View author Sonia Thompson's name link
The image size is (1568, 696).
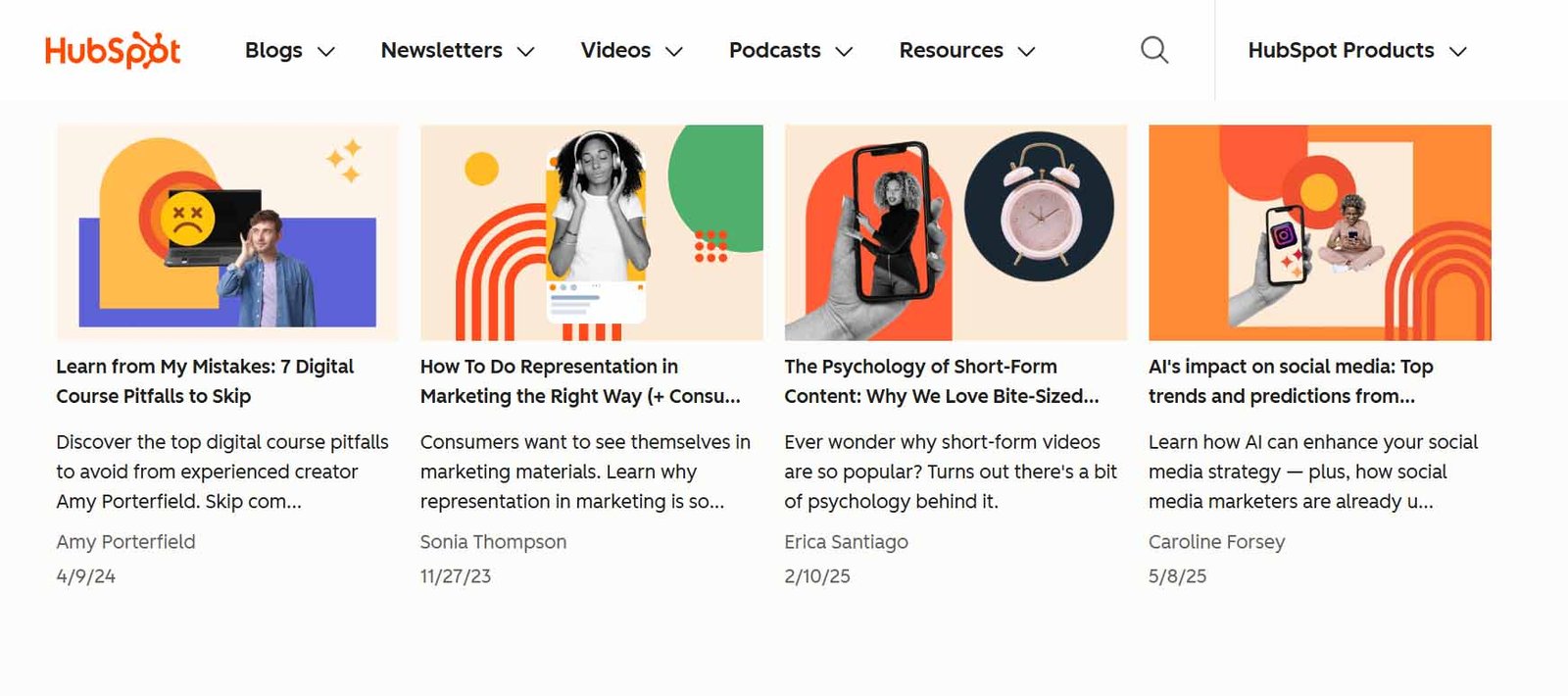[493, 542]
